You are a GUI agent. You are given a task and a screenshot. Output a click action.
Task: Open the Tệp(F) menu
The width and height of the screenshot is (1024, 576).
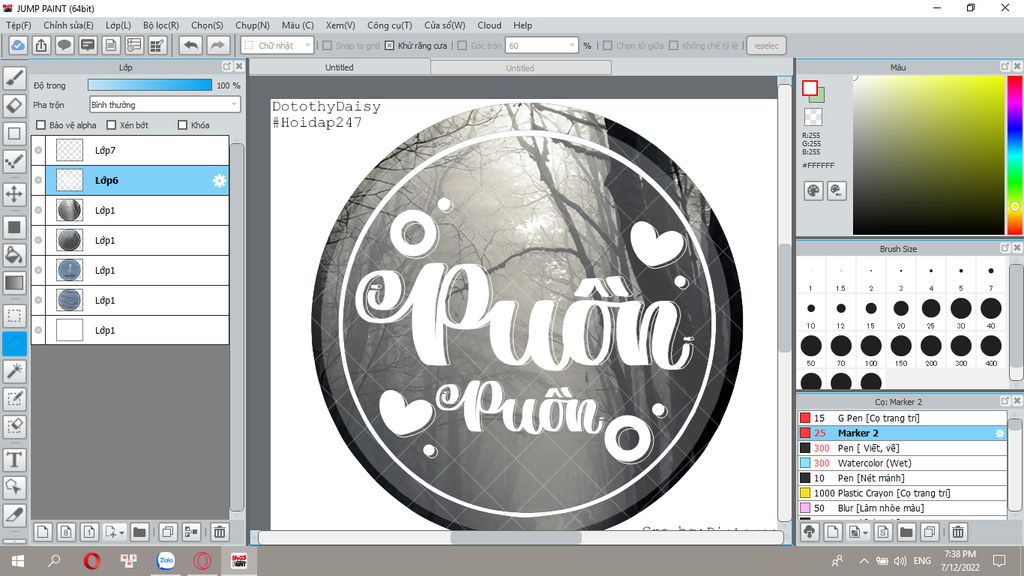[18, 25]
